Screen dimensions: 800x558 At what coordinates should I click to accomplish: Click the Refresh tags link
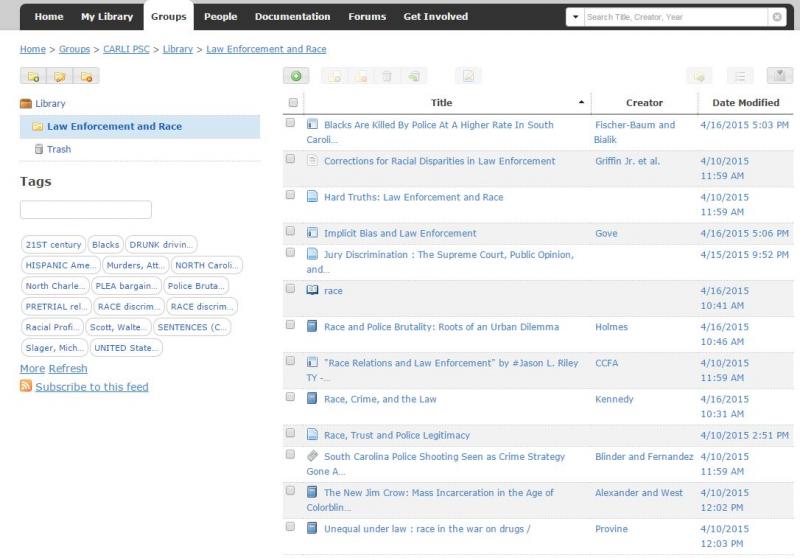click(68, 368)
